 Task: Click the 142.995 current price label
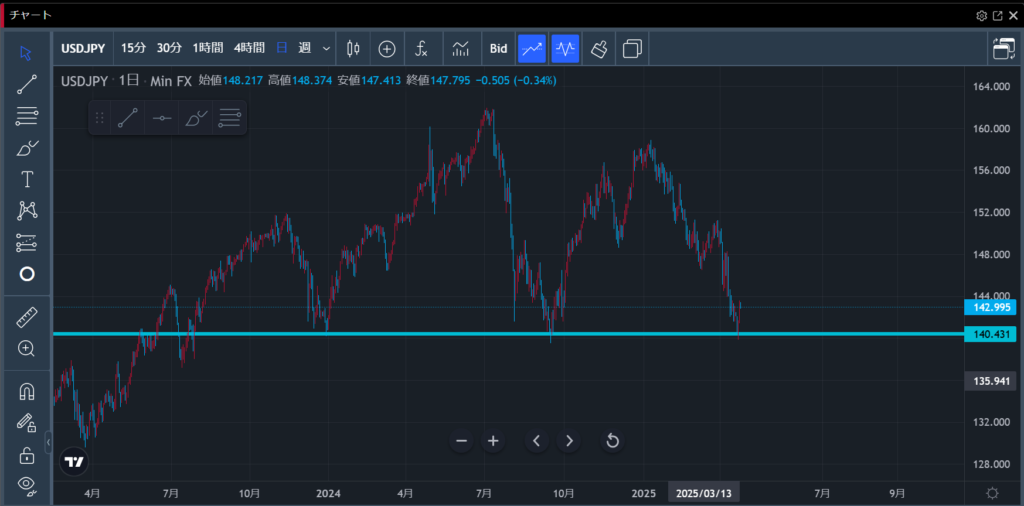[990, 308]
